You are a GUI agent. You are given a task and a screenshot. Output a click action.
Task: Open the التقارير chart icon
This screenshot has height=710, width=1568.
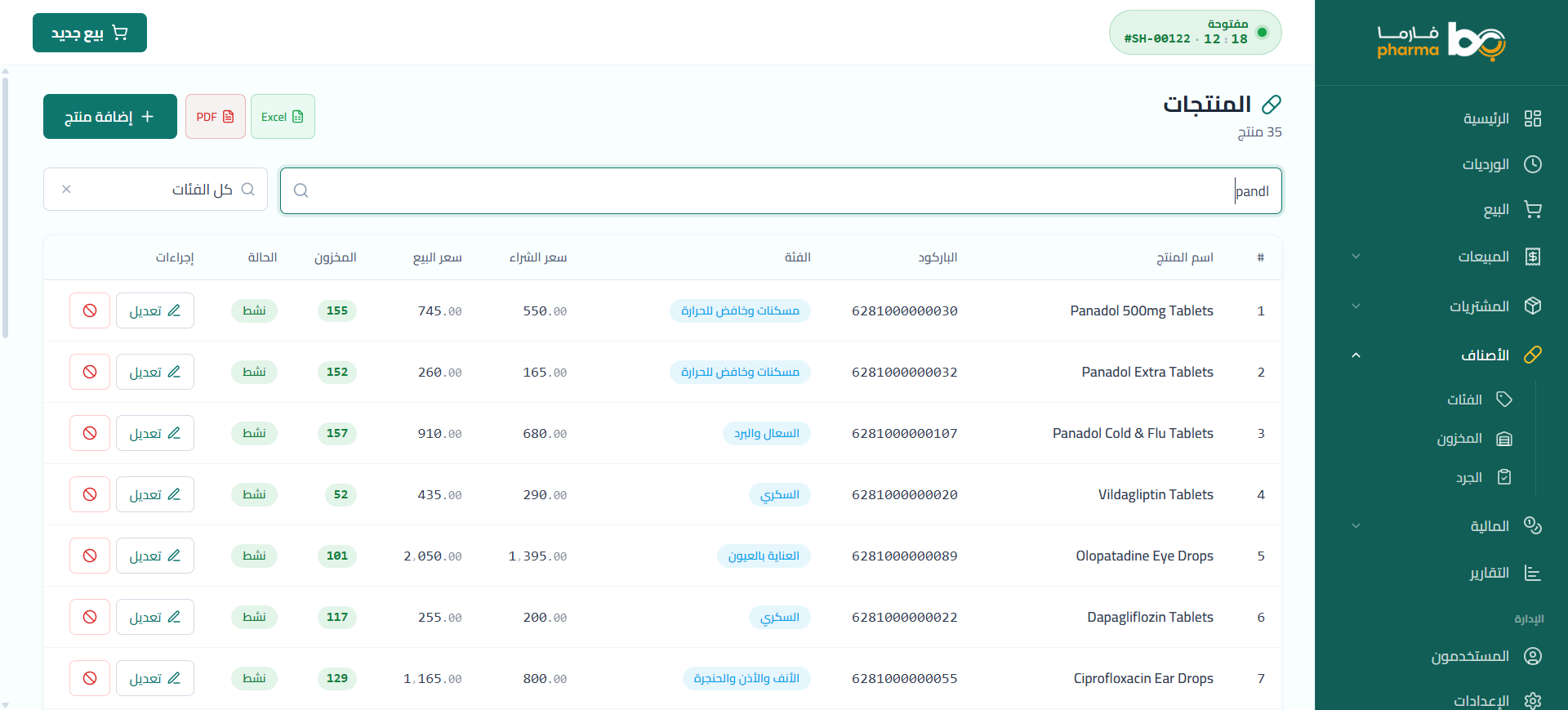pos(1533,573)
